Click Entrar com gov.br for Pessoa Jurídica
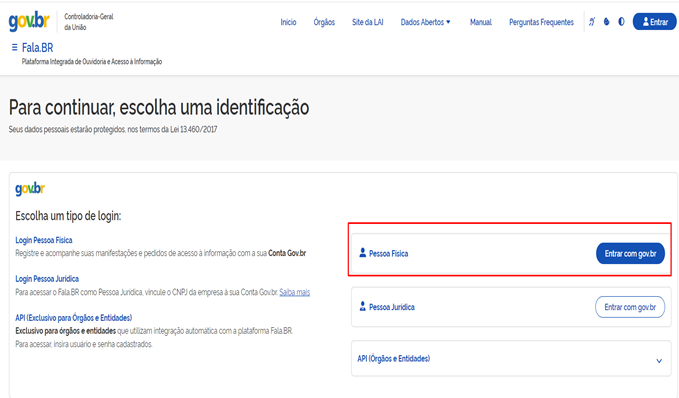This screenshot has height=398, width=679. 630,307
